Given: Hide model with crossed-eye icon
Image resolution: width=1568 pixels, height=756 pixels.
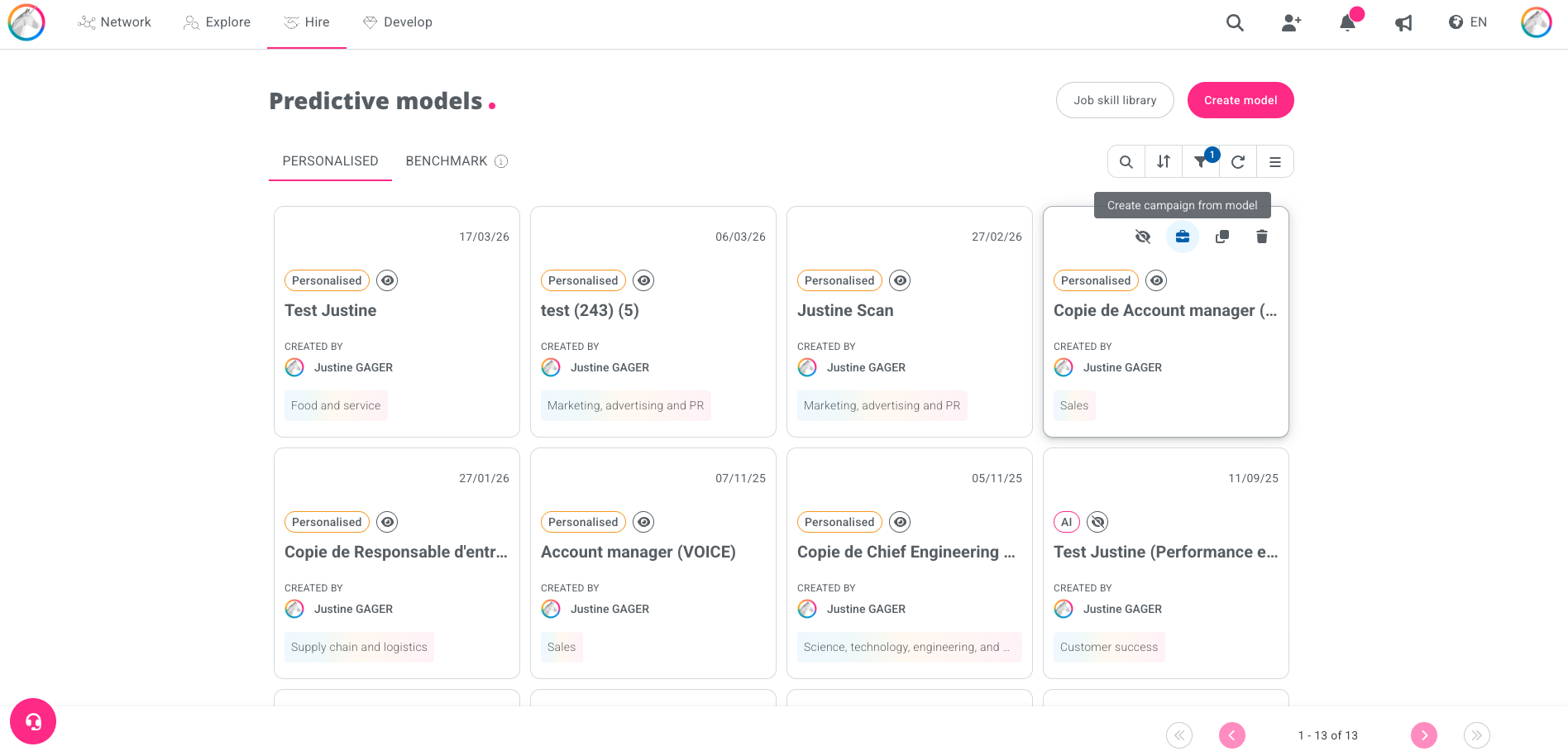Looking at the screenshot, I should click(1143, 237).
